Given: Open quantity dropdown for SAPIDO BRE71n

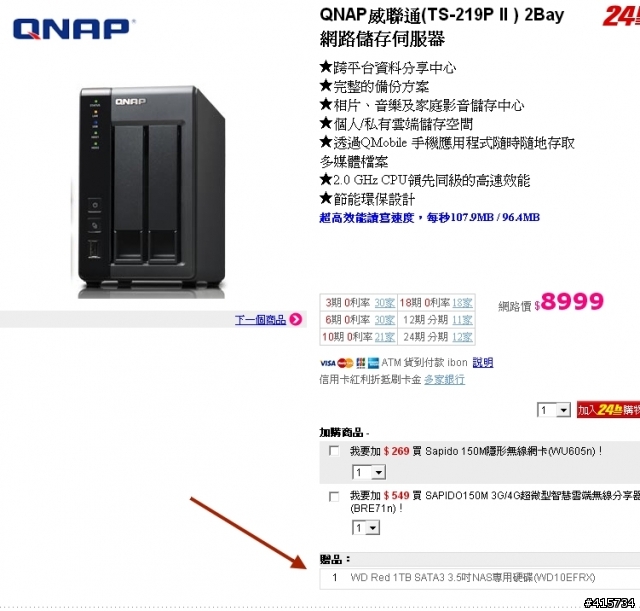Looking at the screenshot, I should [x=366, y=528].
